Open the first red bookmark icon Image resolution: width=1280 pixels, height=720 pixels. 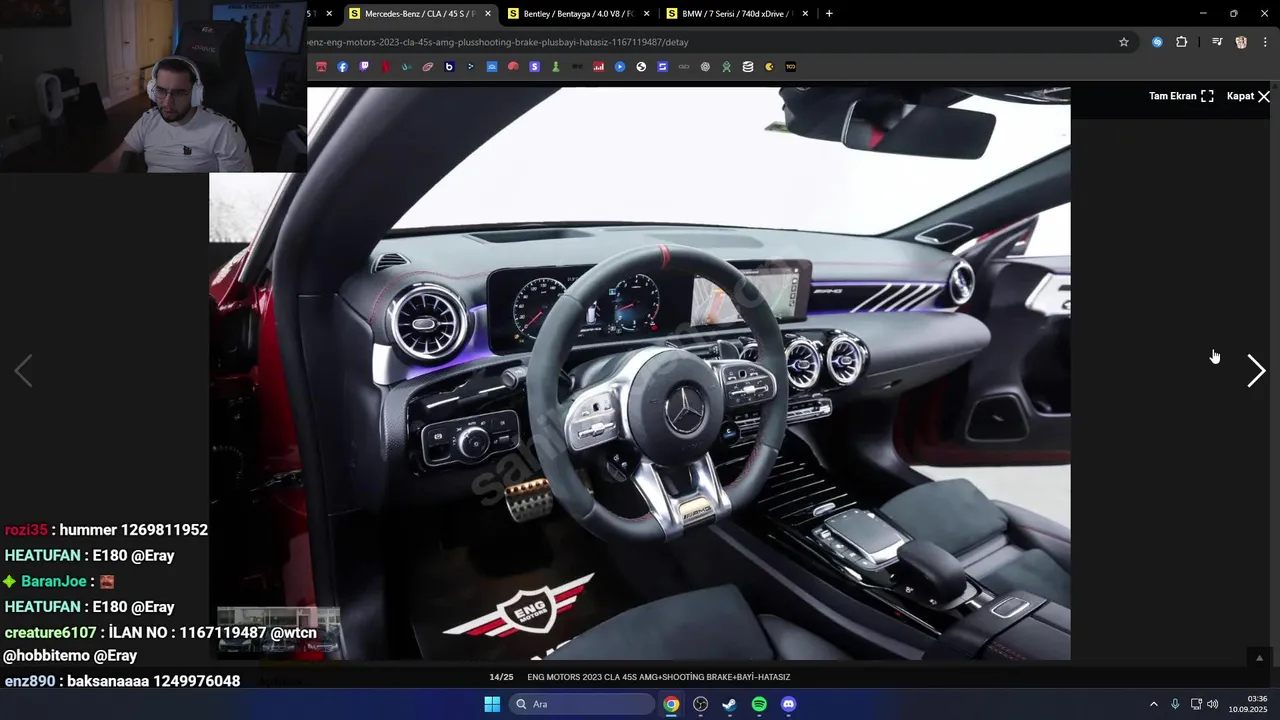point(321,67)
